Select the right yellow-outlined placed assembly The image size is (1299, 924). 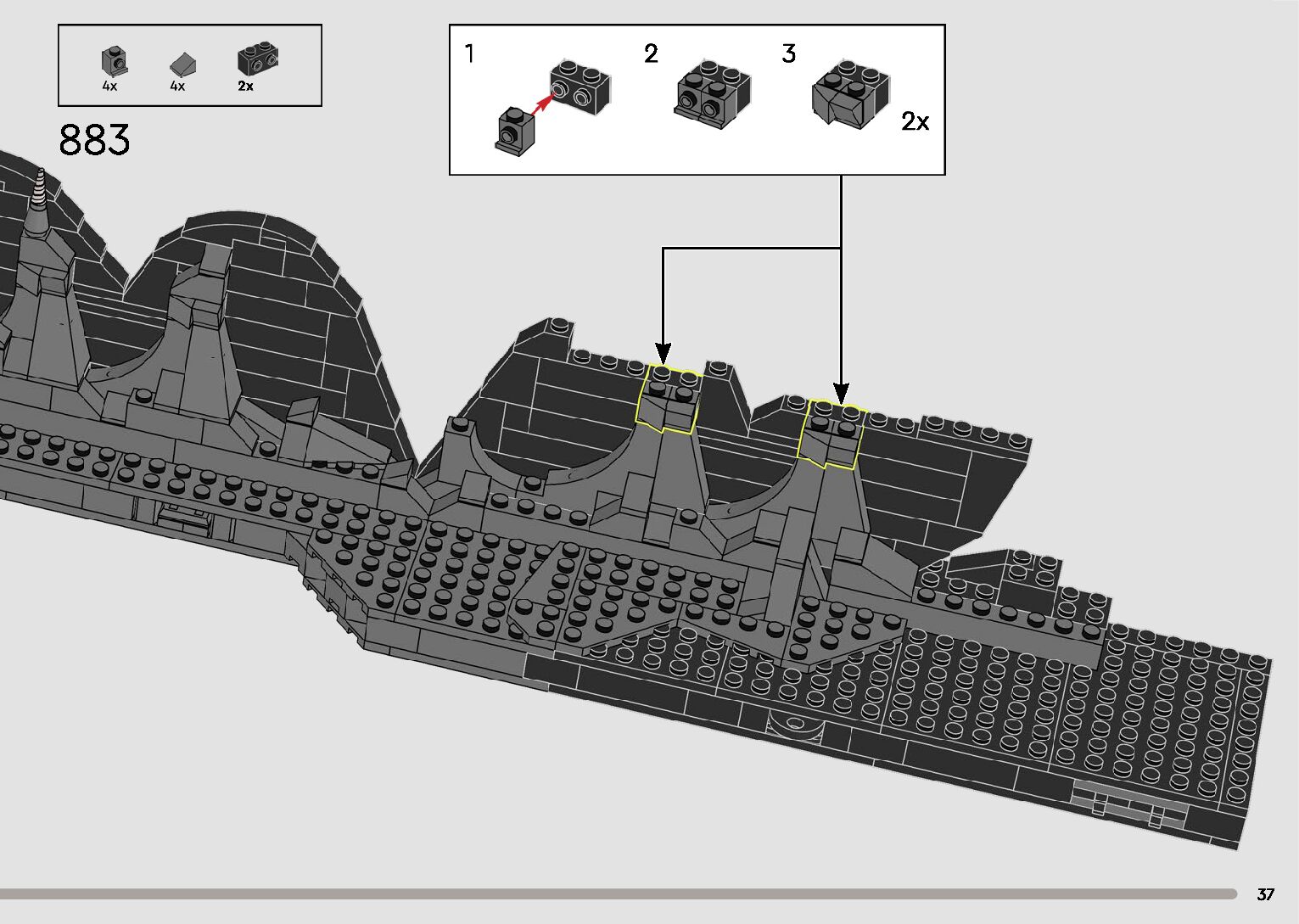pyautogui.click(x=831, y=433)
